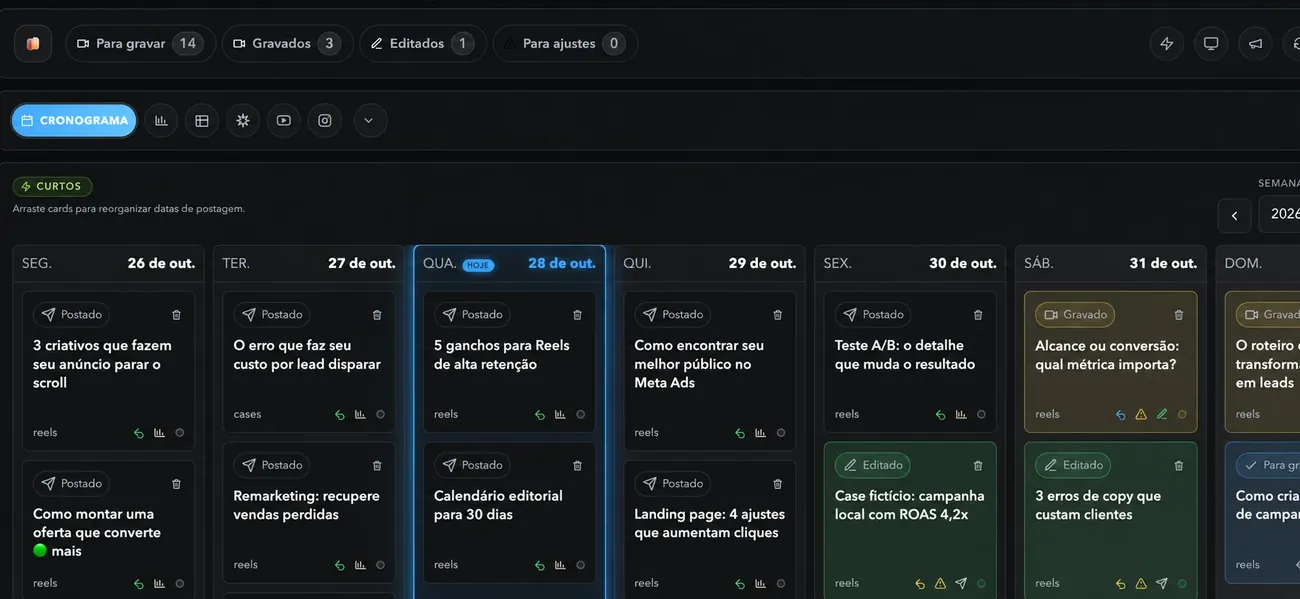Open the sparkle view icon
This screenshot has height=599, width=1300.
(x=243, y=120)
